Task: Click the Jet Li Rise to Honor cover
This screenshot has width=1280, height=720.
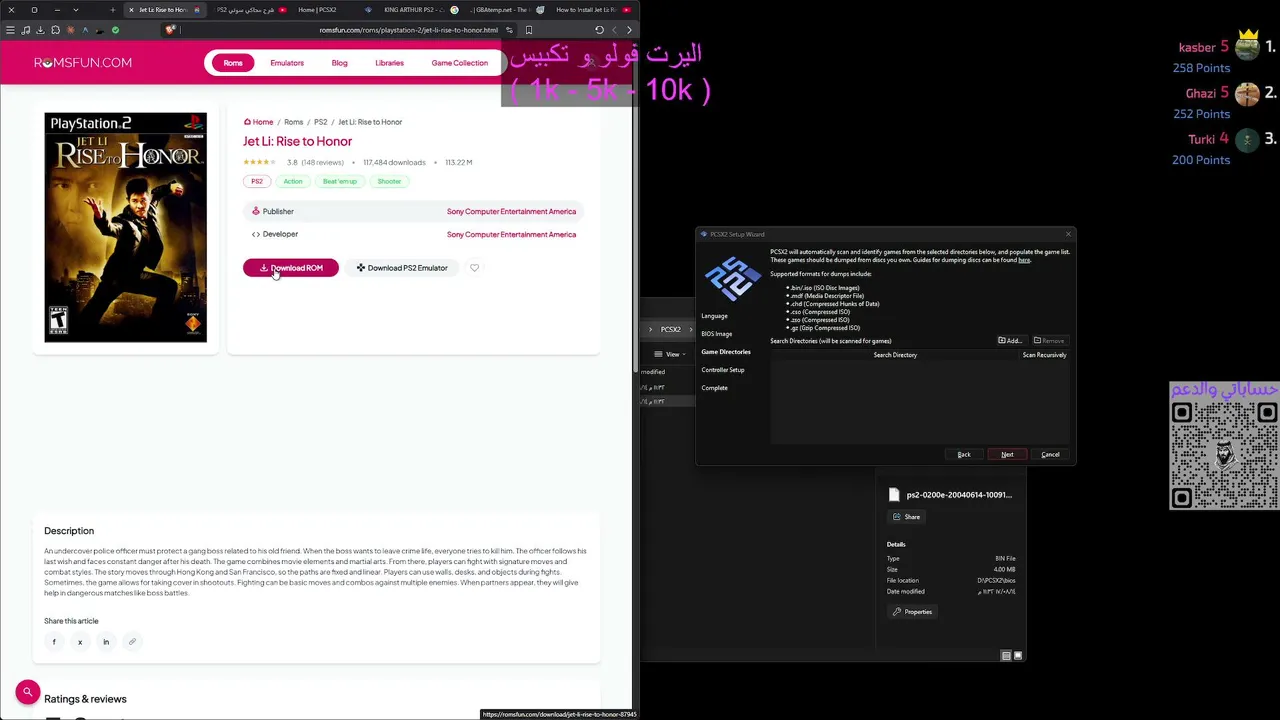Action: click(125, 227)
